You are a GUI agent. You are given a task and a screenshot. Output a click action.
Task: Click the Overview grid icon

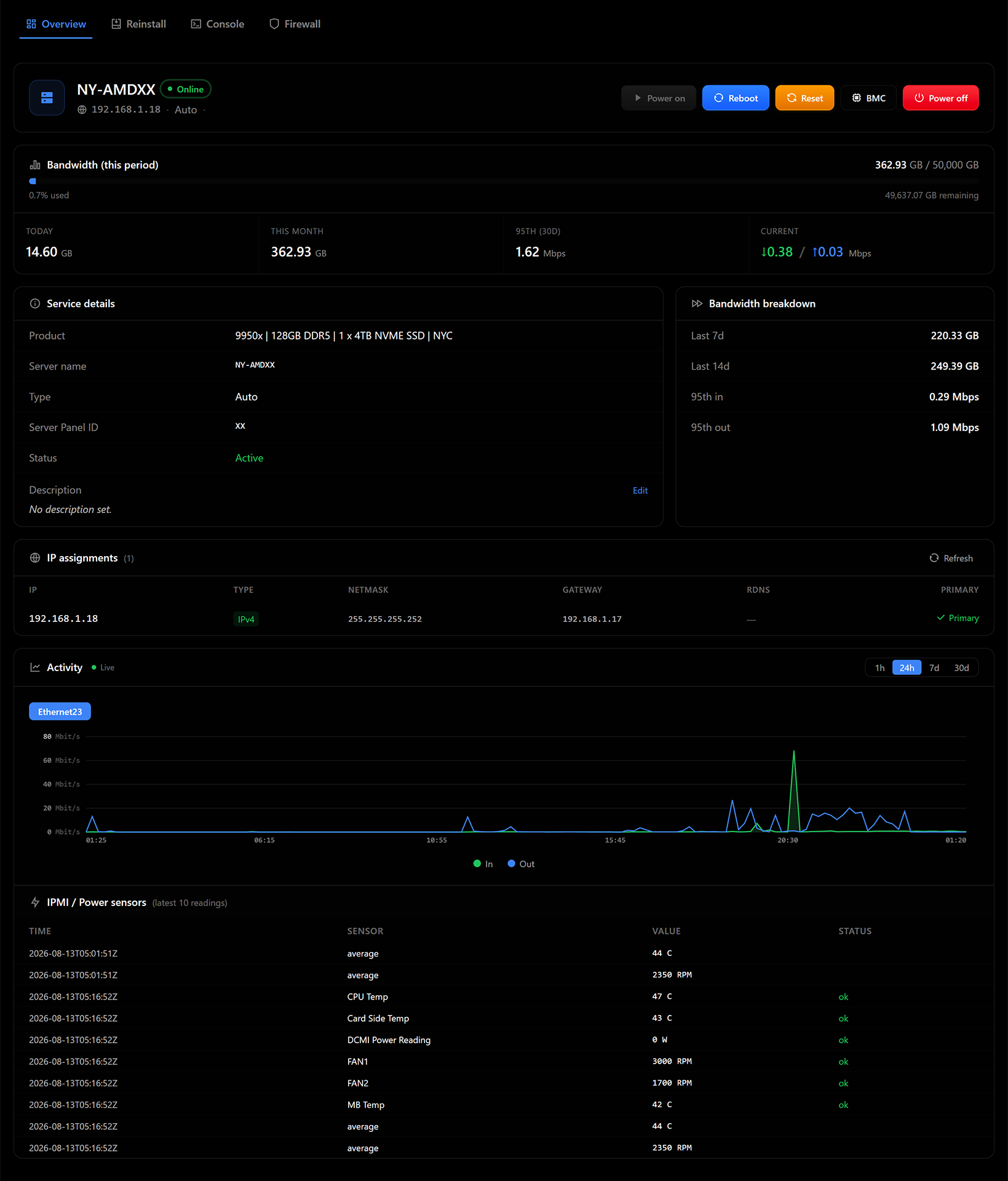[31, 24]
